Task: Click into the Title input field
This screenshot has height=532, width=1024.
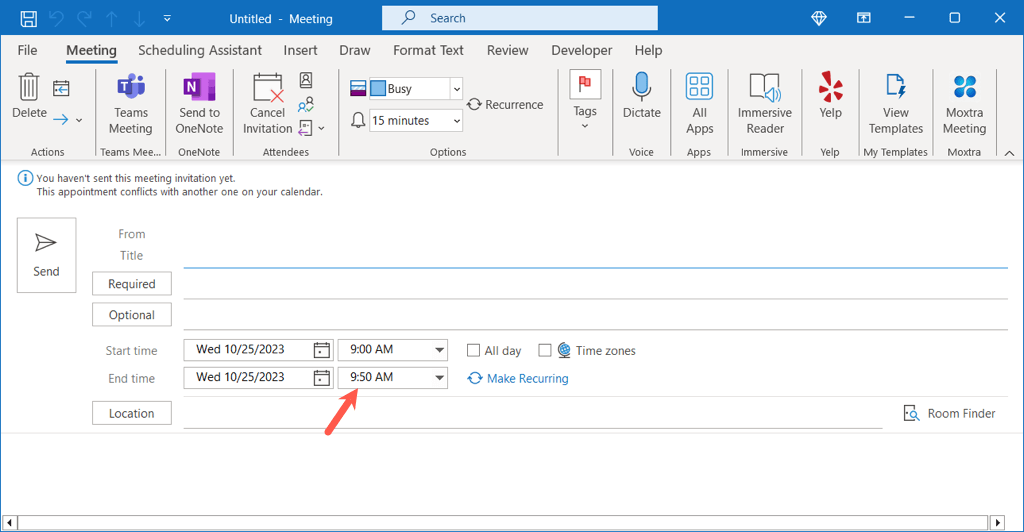Action: 595,256
